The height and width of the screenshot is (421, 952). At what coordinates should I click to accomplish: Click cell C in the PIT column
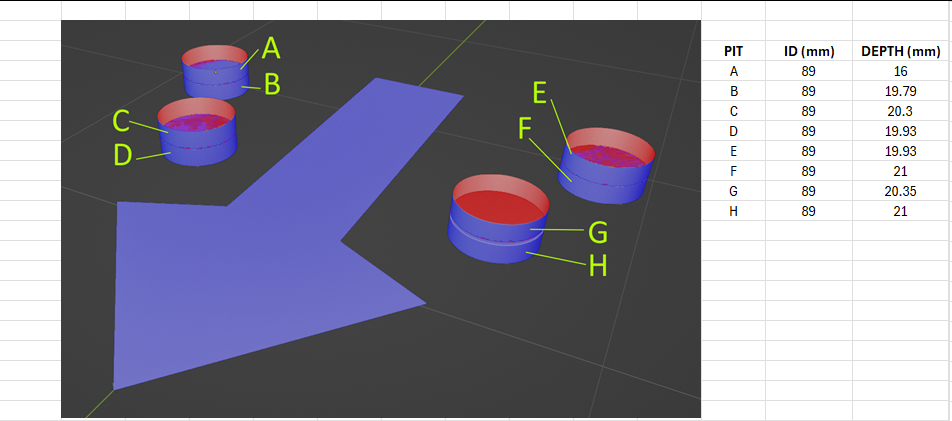pos(733,111)
